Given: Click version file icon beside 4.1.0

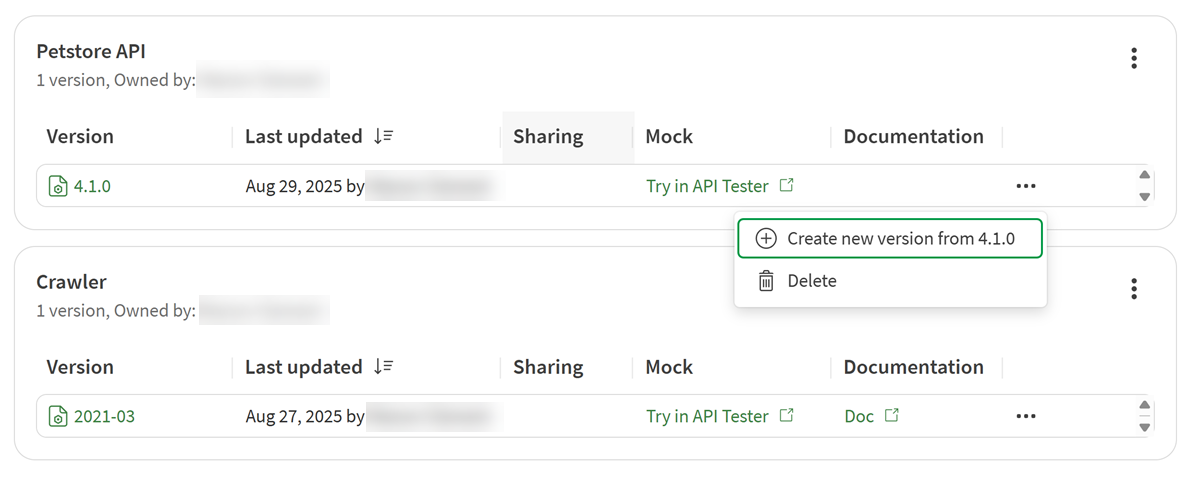Looking at the screenshot, I should tap(58, 186).
